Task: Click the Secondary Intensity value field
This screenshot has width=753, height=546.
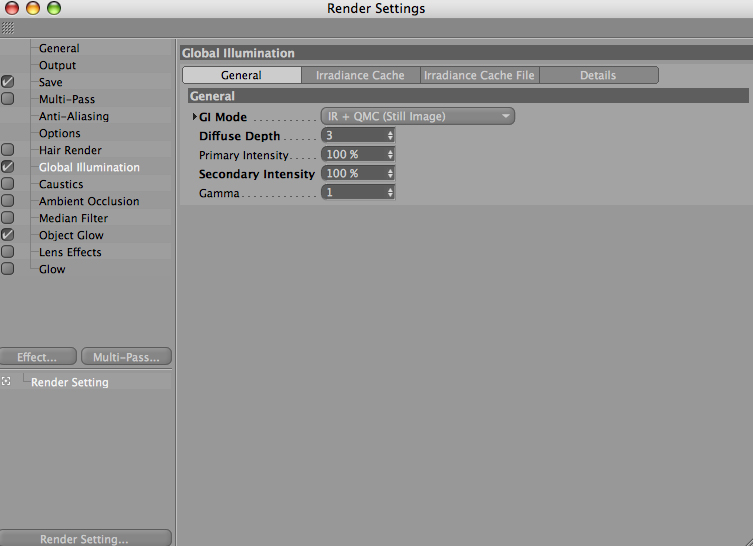Action: 354,173
